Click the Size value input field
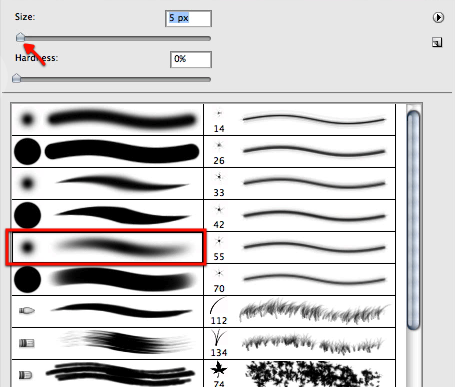455x387 pixels. coord(188,18)
